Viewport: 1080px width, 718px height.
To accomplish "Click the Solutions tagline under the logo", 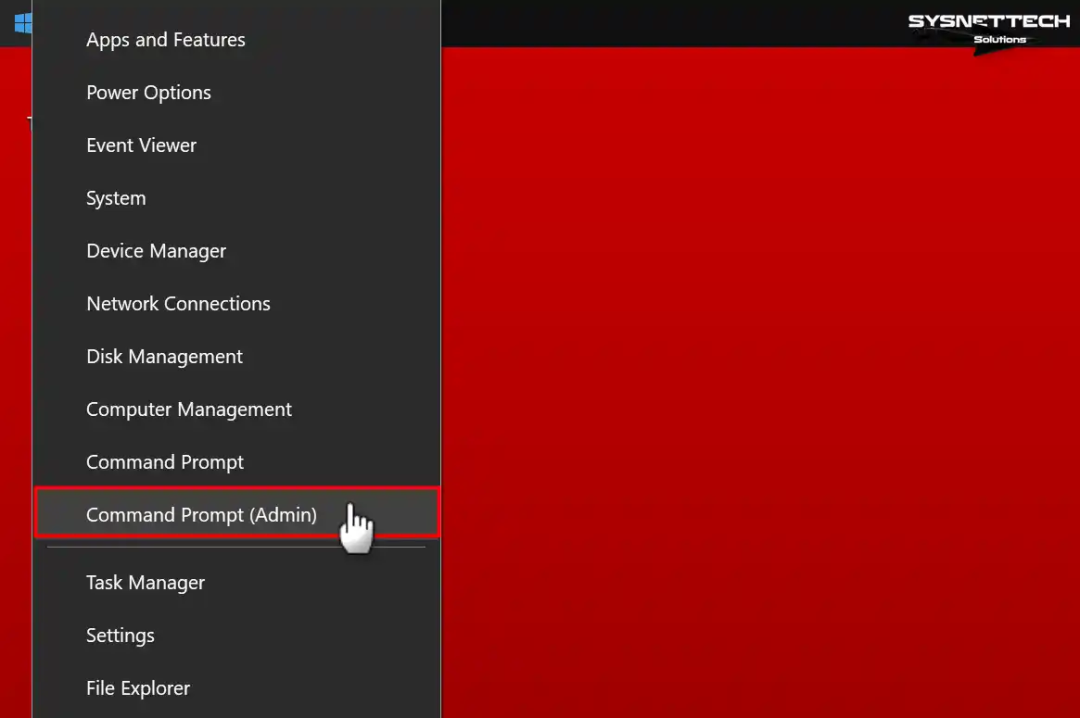I will pos(999,39).
